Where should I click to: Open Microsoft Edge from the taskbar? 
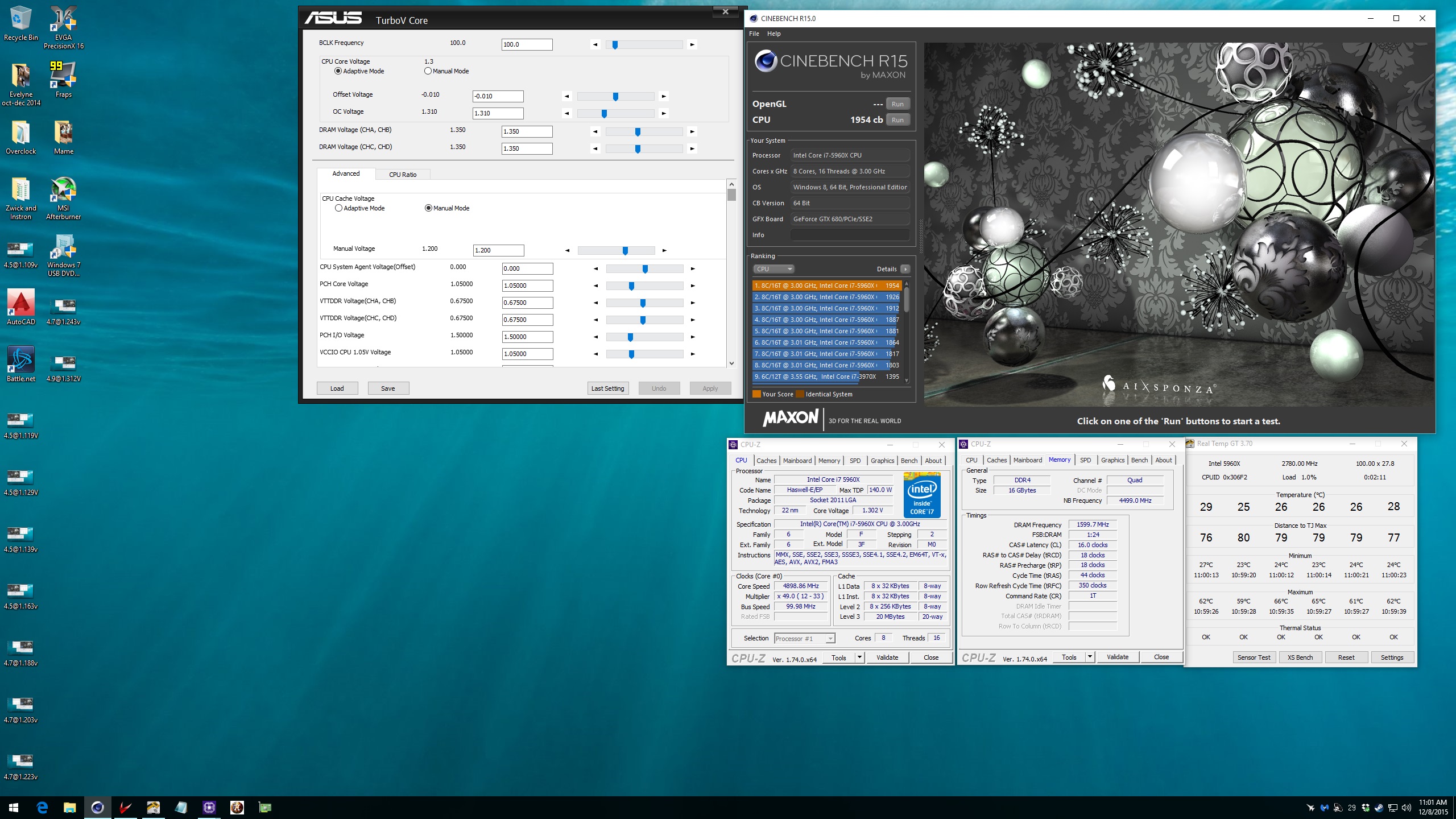point(42,807)
